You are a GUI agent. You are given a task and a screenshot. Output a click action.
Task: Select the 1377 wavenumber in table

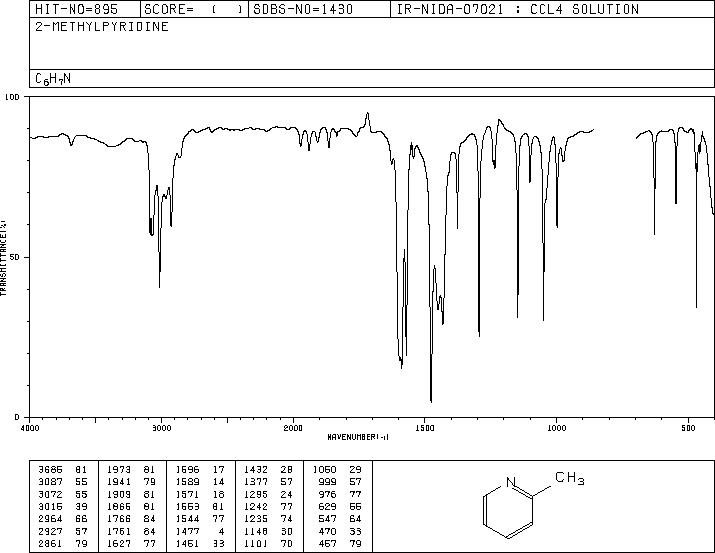click(x=256, y=482)
